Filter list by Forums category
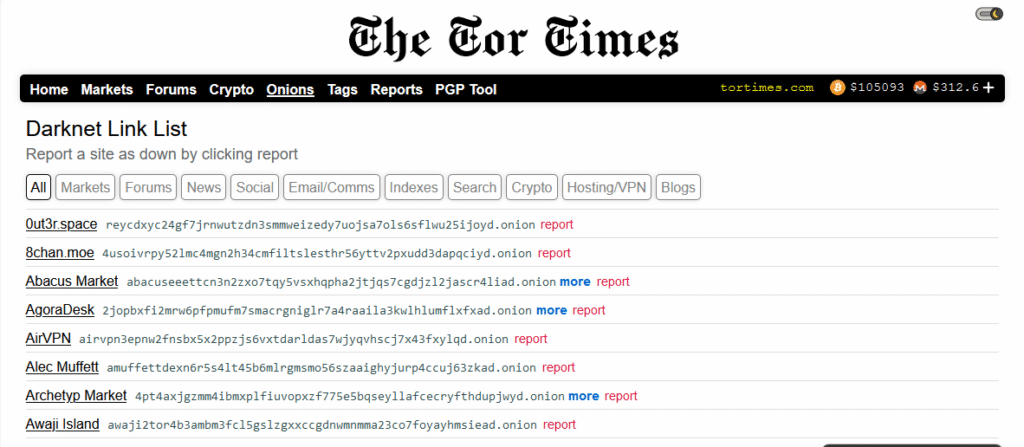1024x447 pixels. [148, 188]
